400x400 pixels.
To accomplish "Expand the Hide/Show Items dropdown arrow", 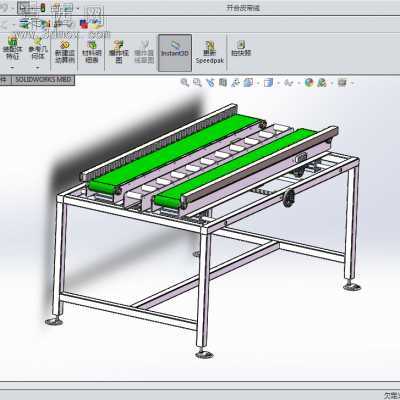I will (x=298, y=83).
